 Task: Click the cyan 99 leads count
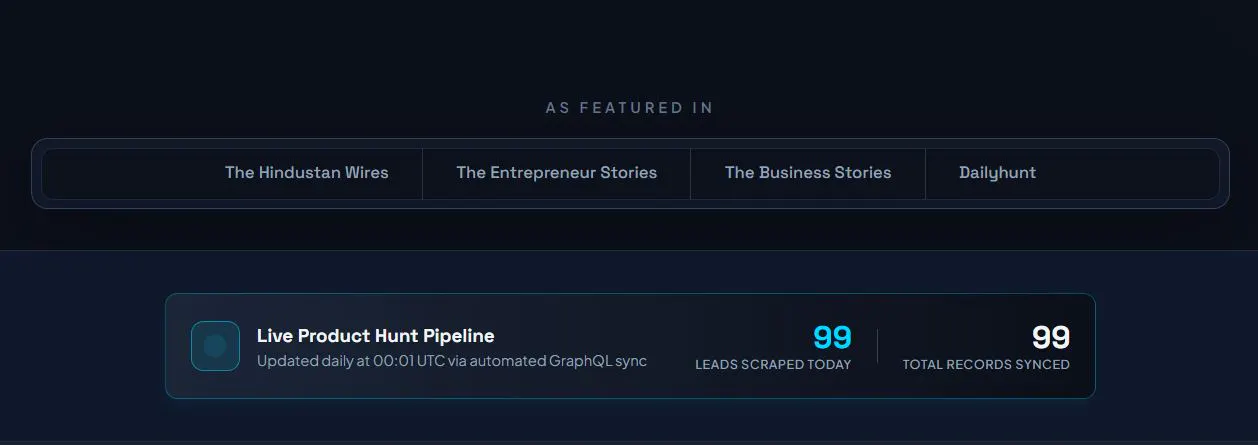(832, 337)
